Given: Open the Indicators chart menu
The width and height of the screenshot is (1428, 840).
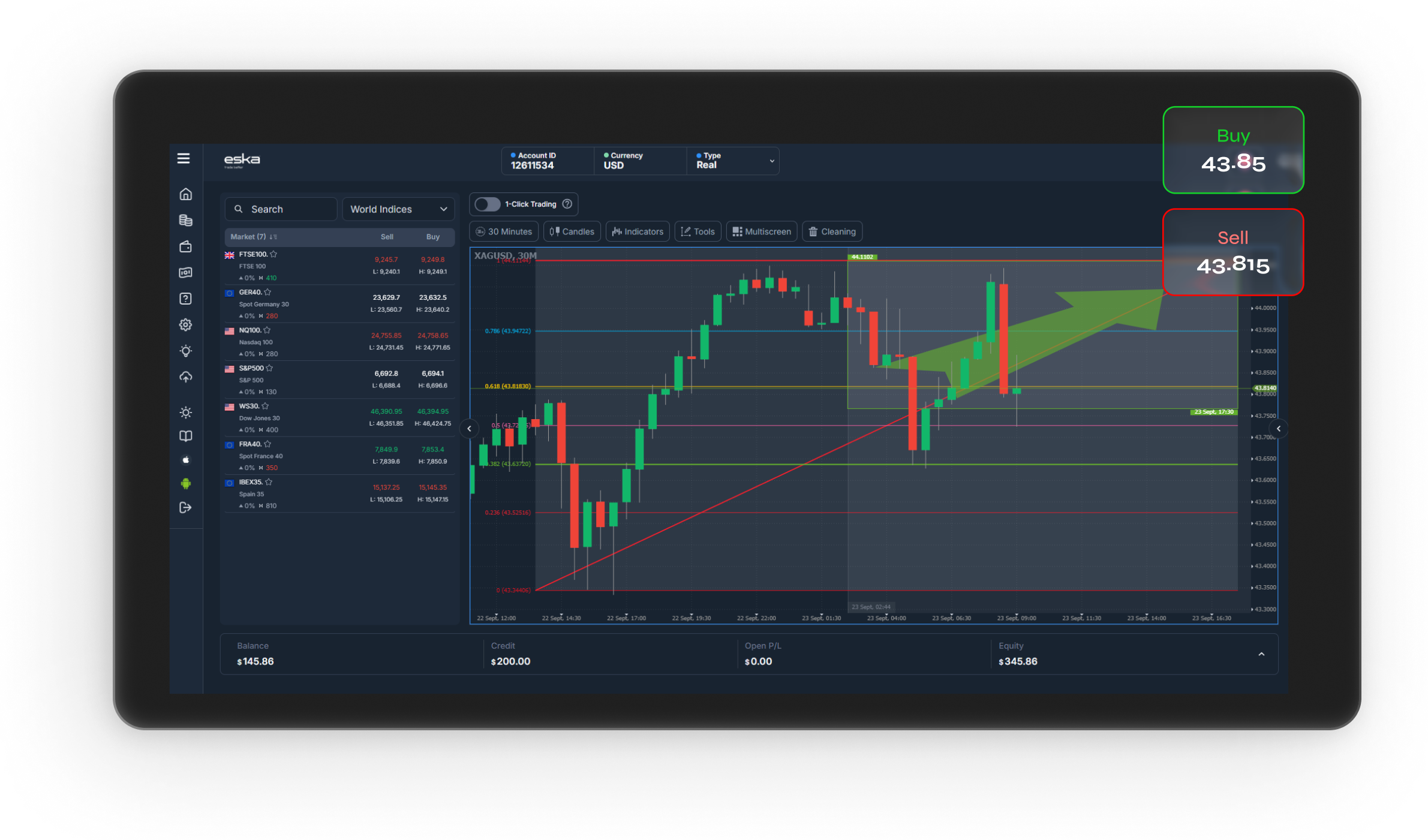Looking at the screenshot, I should (638, 231).
